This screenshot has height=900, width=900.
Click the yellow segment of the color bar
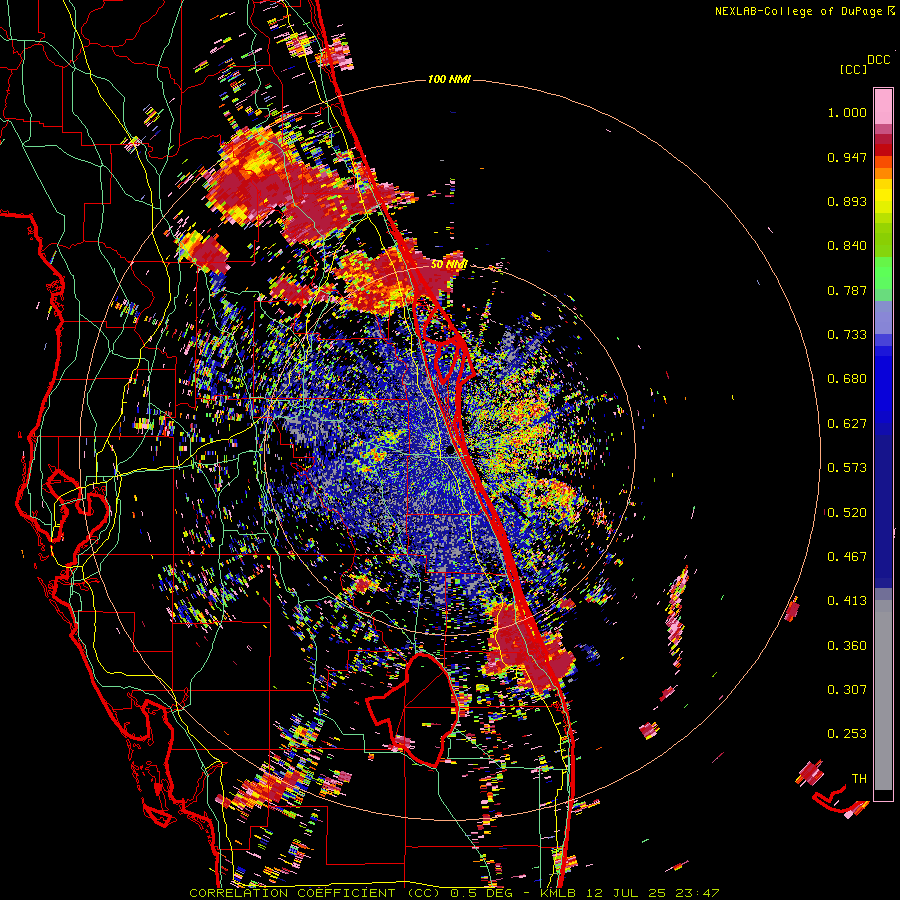(x=883, y=197)
